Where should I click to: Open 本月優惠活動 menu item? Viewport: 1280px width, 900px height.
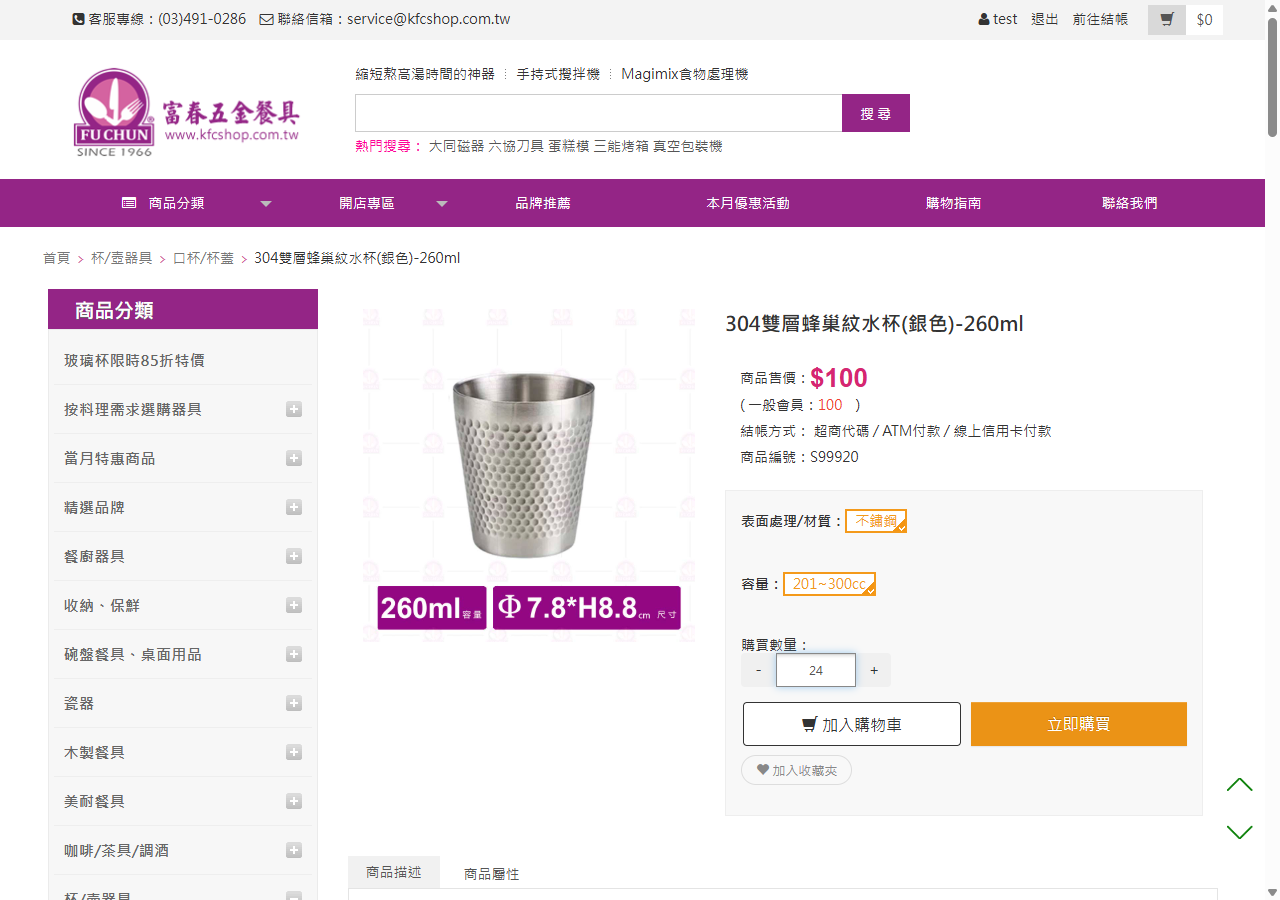[748, 203]
